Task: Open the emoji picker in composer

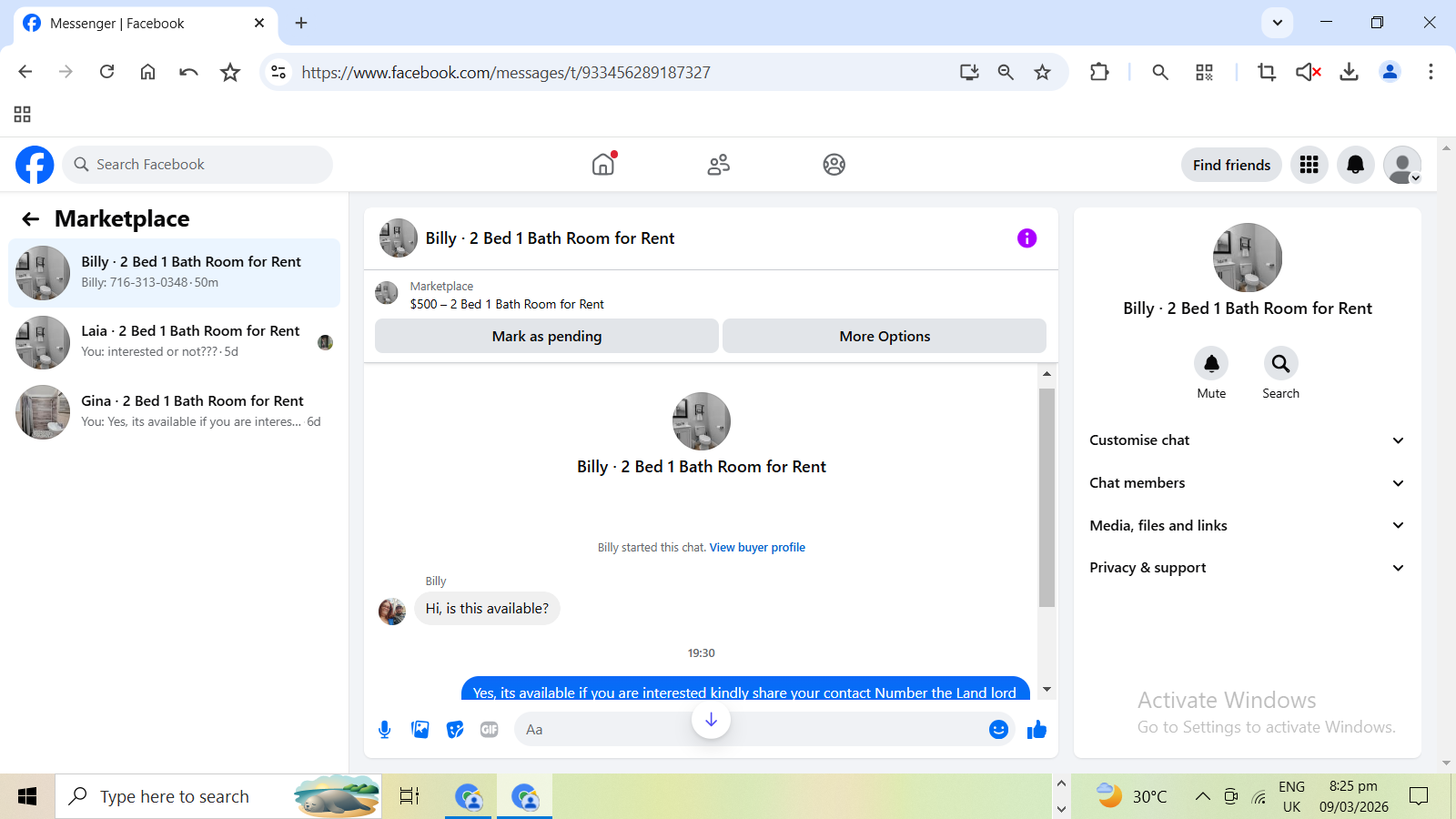Action: coord(999,730)
